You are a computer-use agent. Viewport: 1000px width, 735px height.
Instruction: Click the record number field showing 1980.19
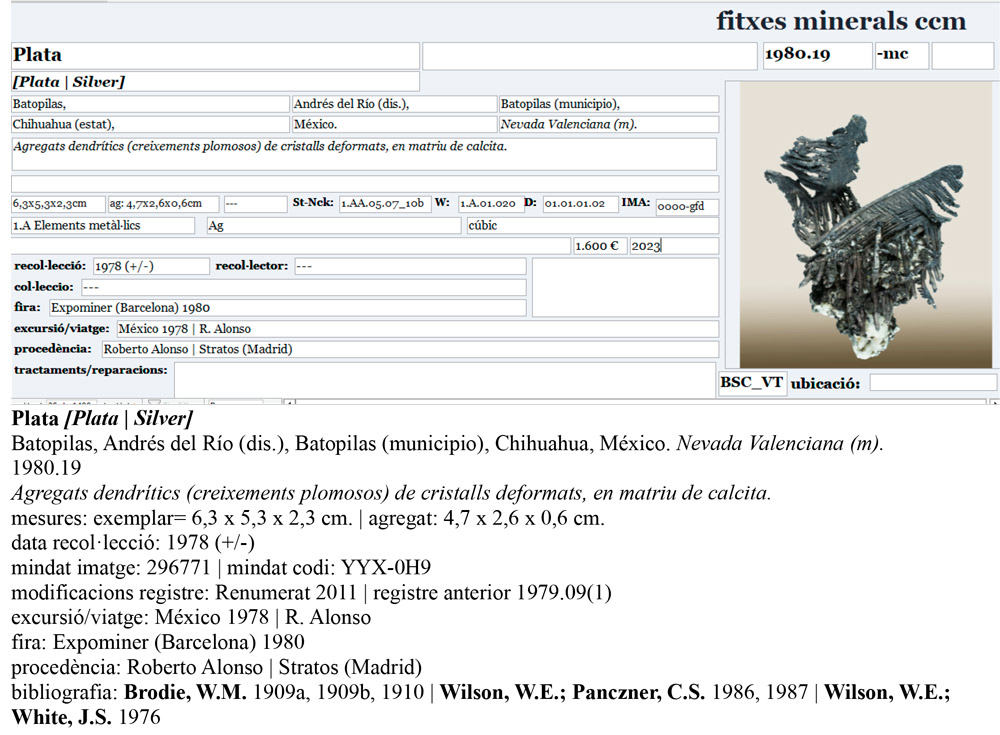816,55
